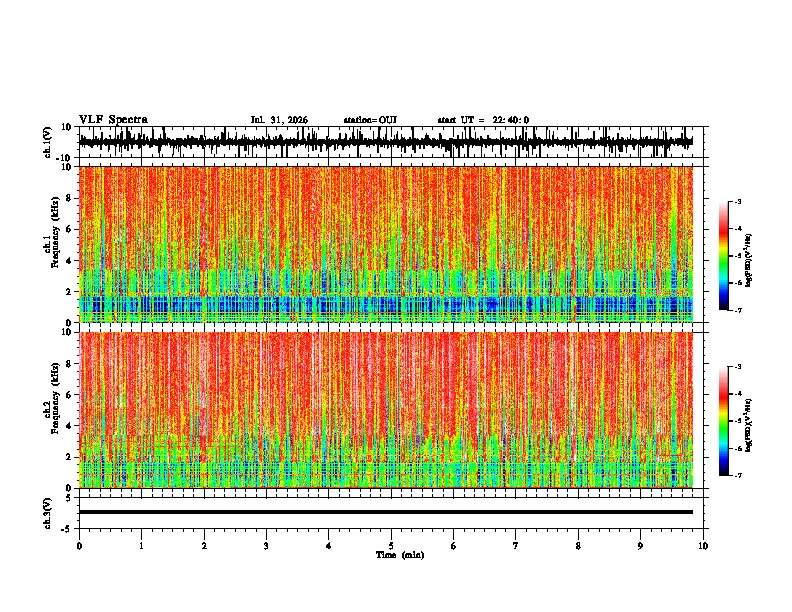The image size is (792, 612).
Task: Click inside the ch.1 spectrogram panel
Action: coord(386,244)
